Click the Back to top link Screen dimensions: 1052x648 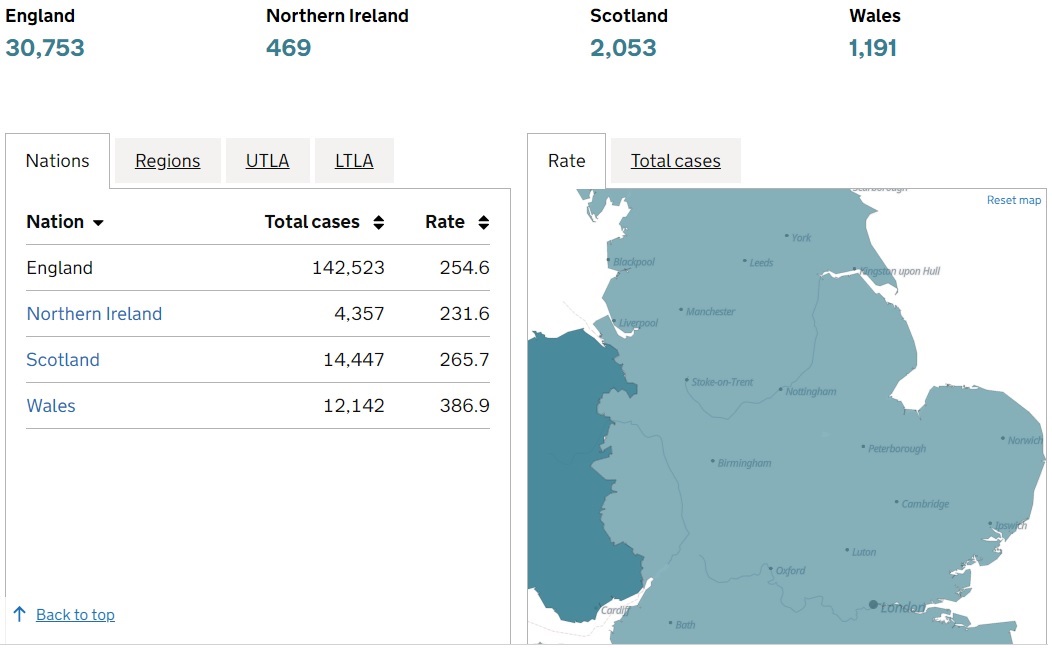[x=75, y=615]
